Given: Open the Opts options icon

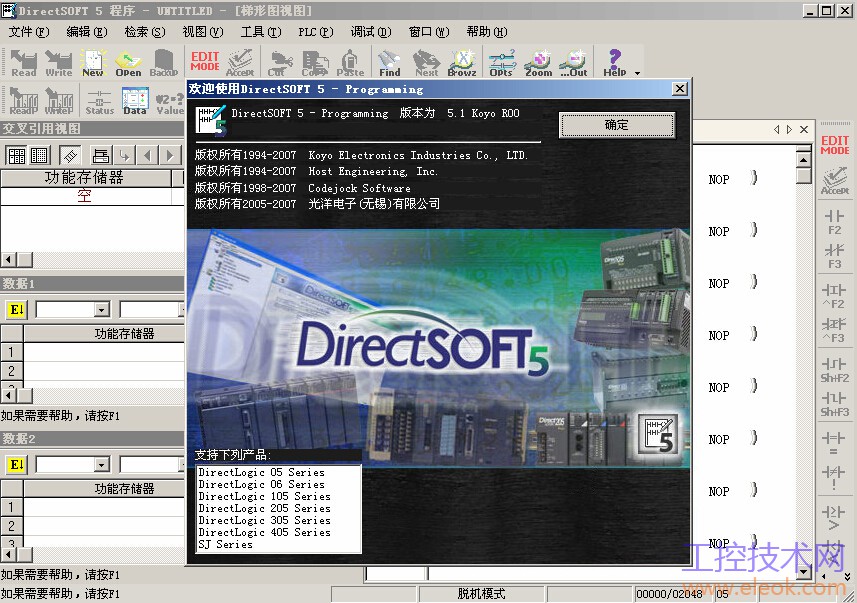Looking at the screenshot, I should 502,62.
